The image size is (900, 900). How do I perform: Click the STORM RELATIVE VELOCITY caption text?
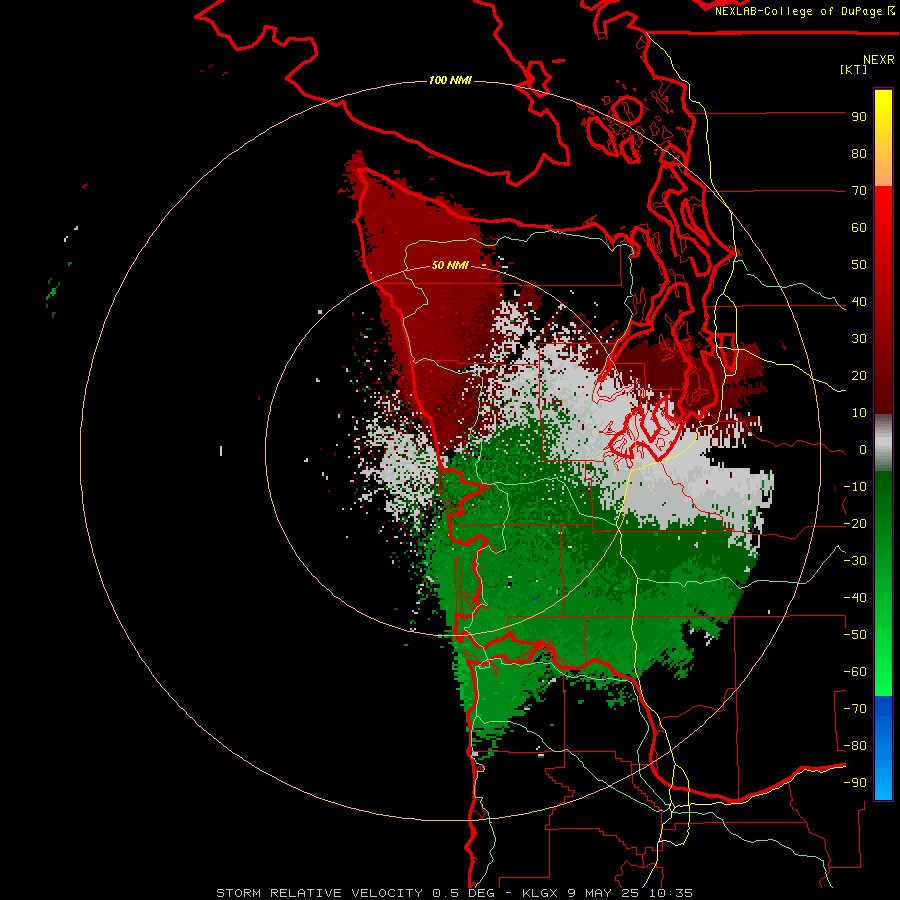point(319,893)
